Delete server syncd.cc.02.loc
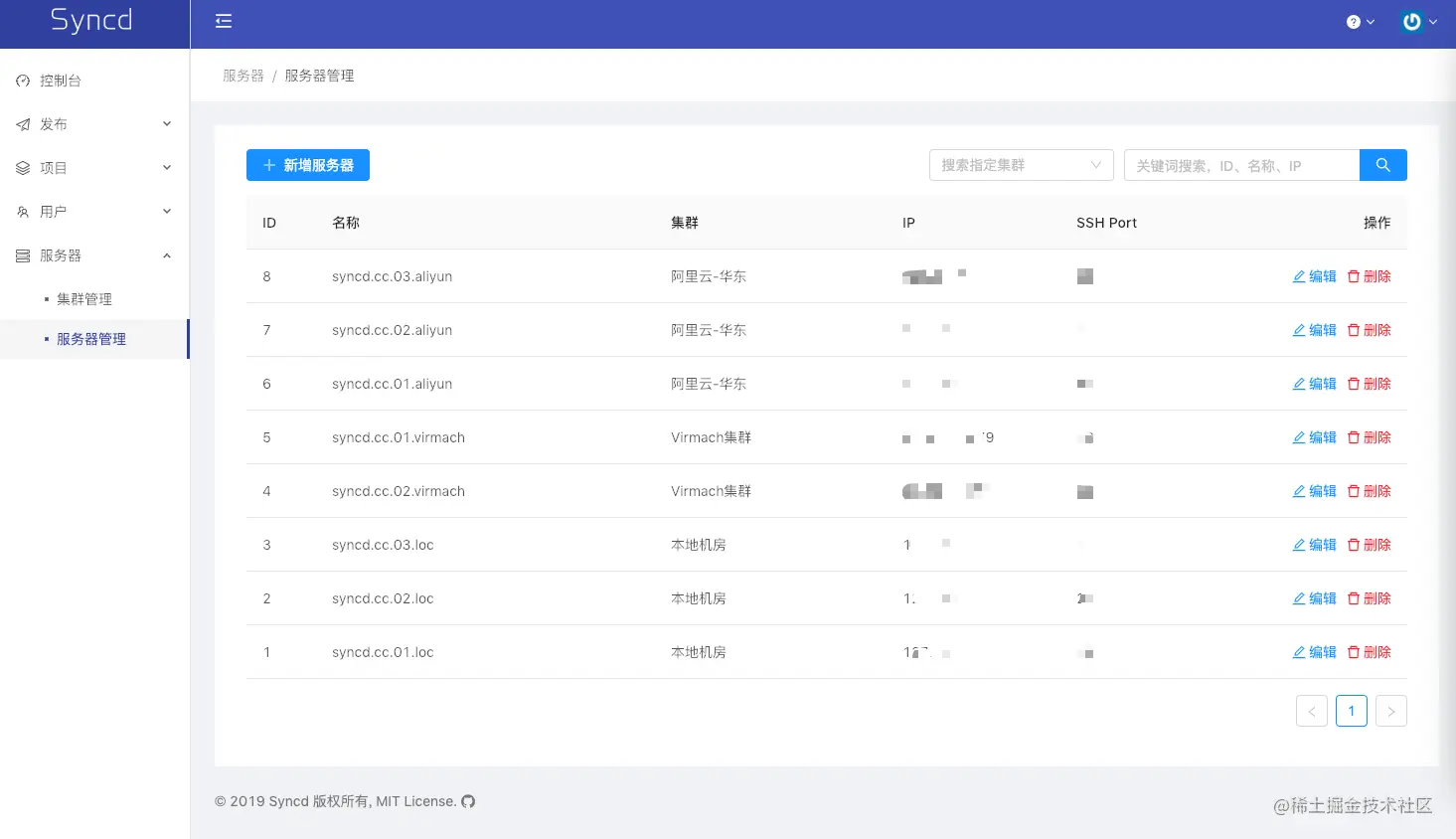Image resolution: width=1456 pixels, height=839 pixels. (1369, 598)
